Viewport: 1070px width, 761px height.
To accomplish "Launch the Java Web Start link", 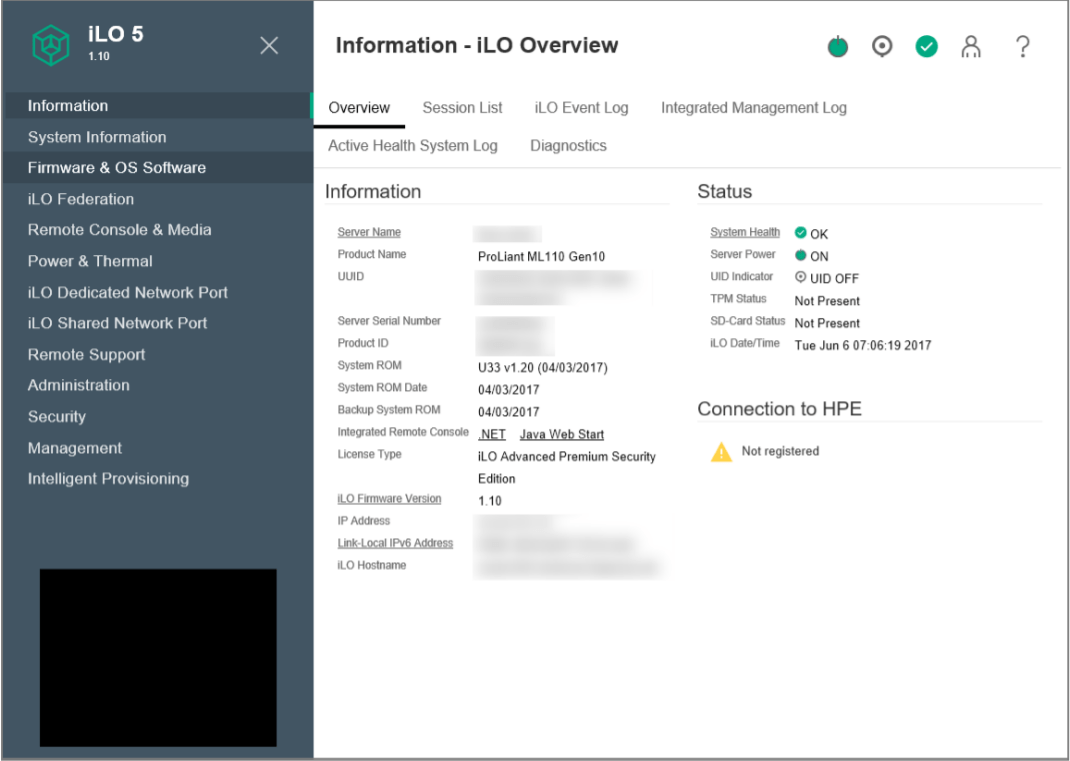I will click(561, 434).
